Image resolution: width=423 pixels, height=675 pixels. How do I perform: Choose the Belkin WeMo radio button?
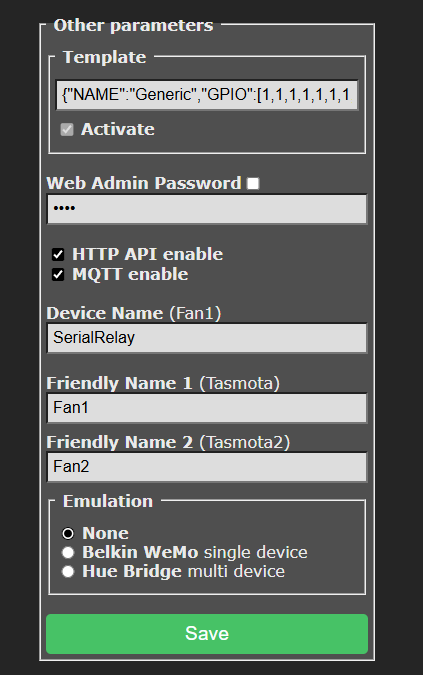click(x=68, y=552)
